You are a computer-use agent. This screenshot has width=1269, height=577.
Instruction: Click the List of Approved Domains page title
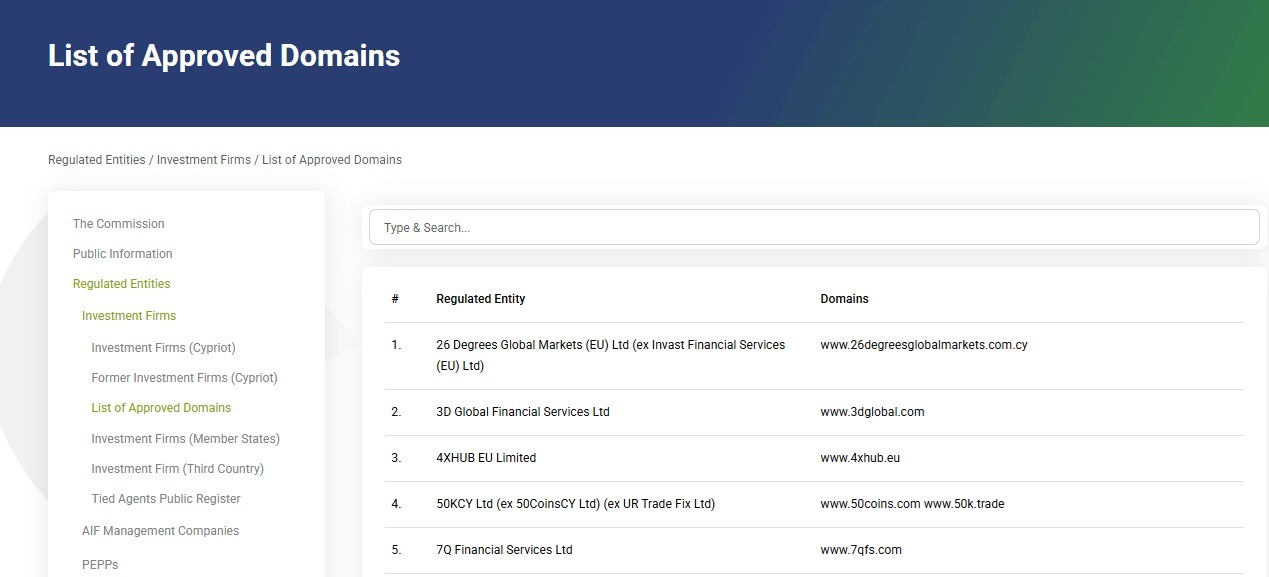click(x=224, y=55)
